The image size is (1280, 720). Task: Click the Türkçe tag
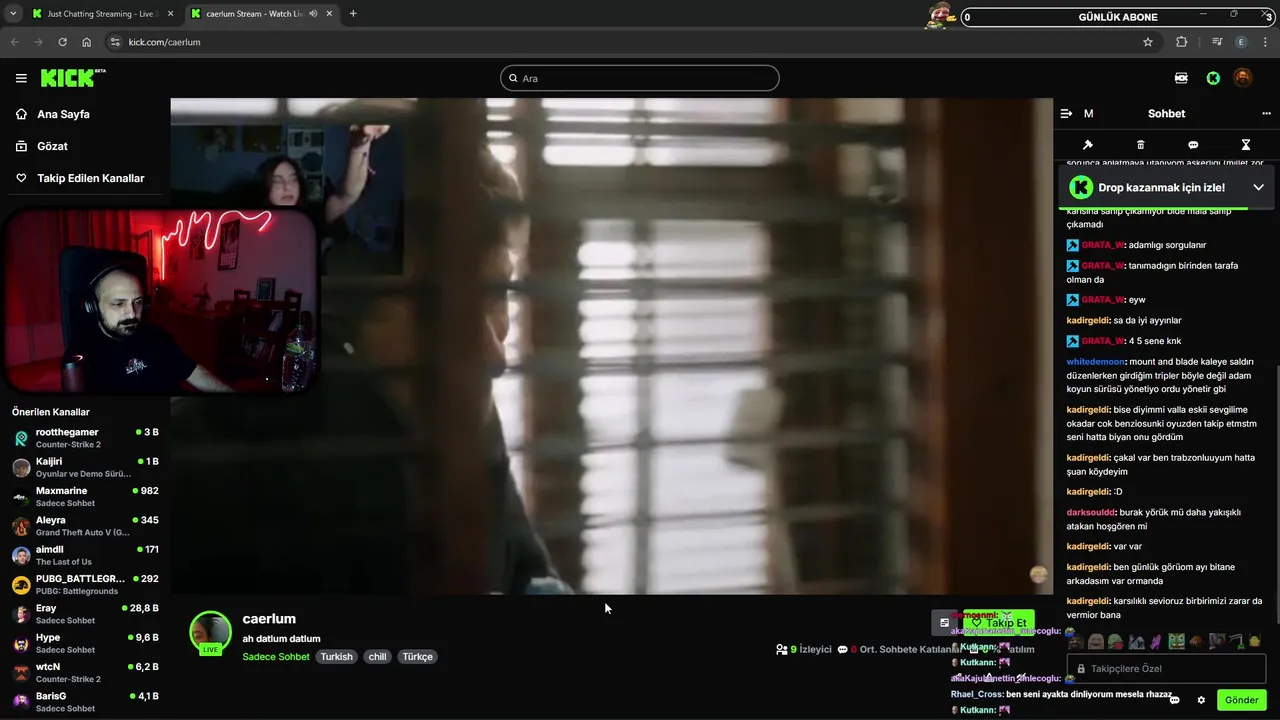417,657
